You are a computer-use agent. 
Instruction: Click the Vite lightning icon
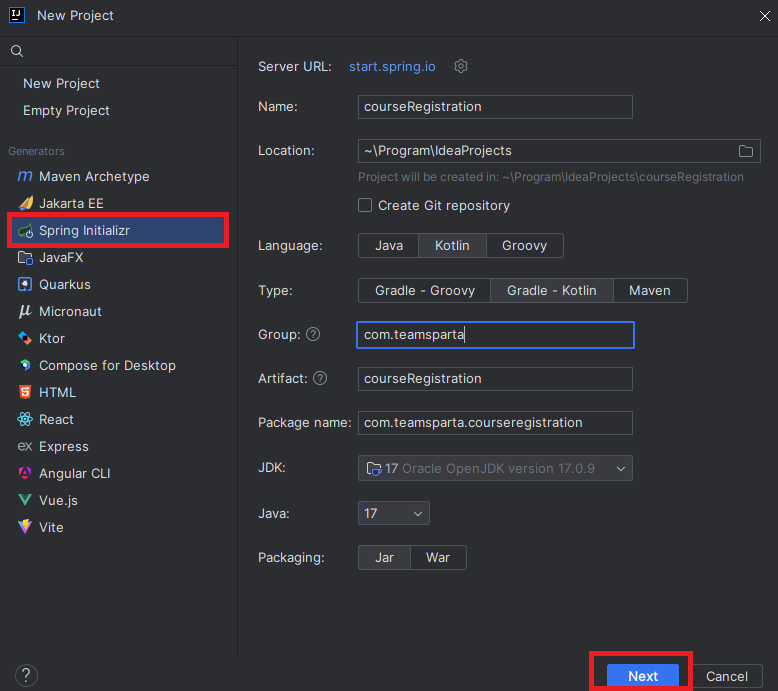pos(25,527)
